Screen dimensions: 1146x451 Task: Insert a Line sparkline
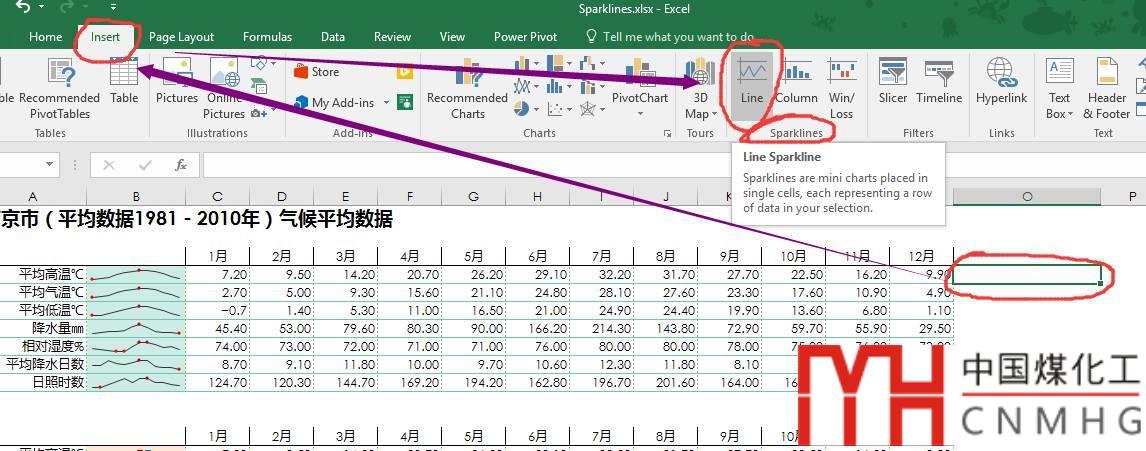click(752, 80)
